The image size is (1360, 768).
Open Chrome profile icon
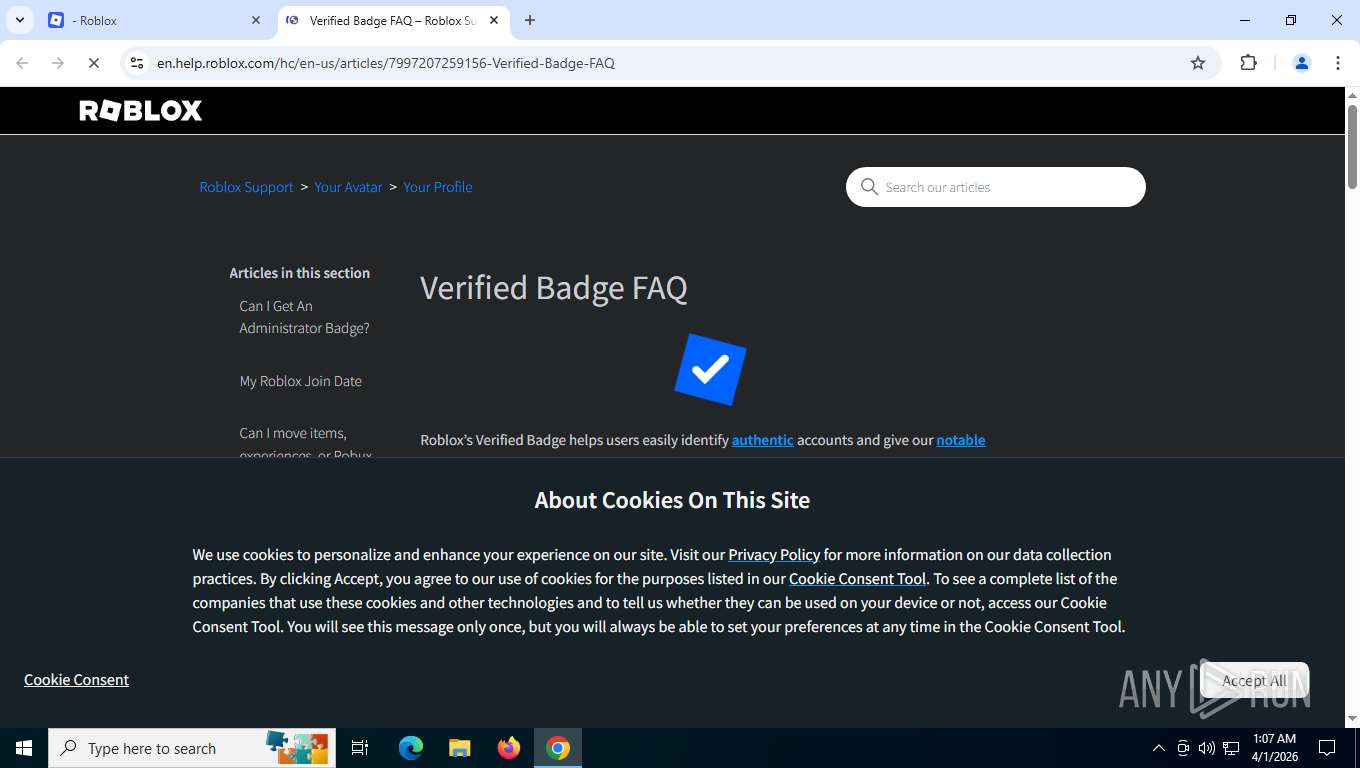click(x=1302, y=63)
